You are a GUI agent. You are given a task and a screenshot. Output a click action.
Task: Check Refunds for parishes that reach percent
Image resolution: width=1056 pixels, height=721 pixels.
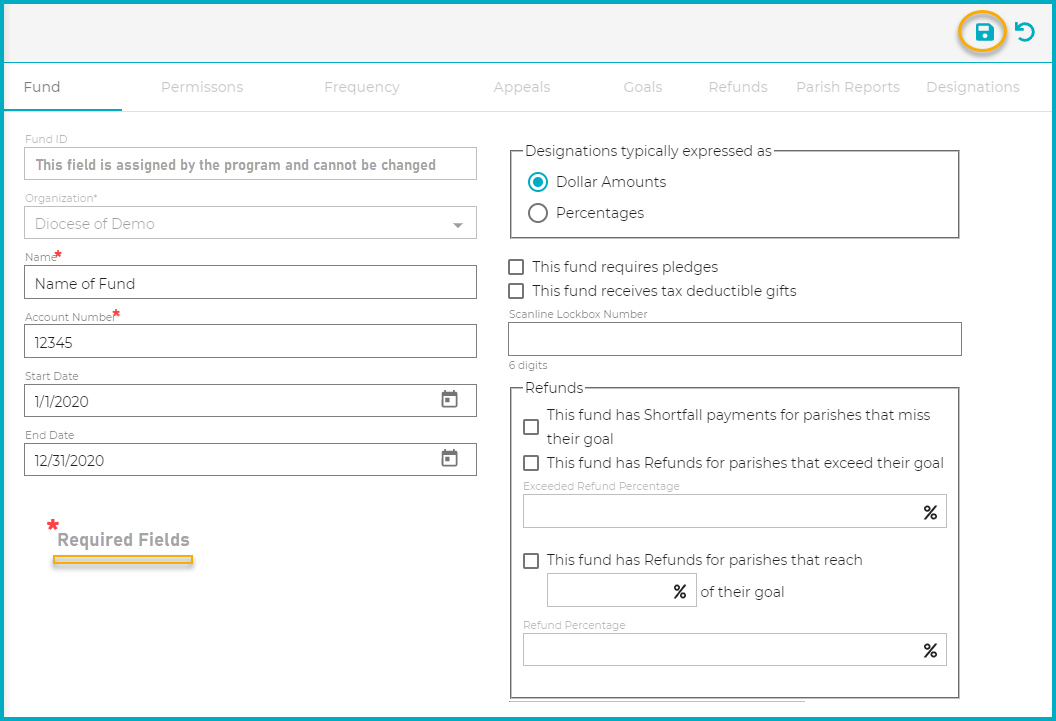[531, 561]
